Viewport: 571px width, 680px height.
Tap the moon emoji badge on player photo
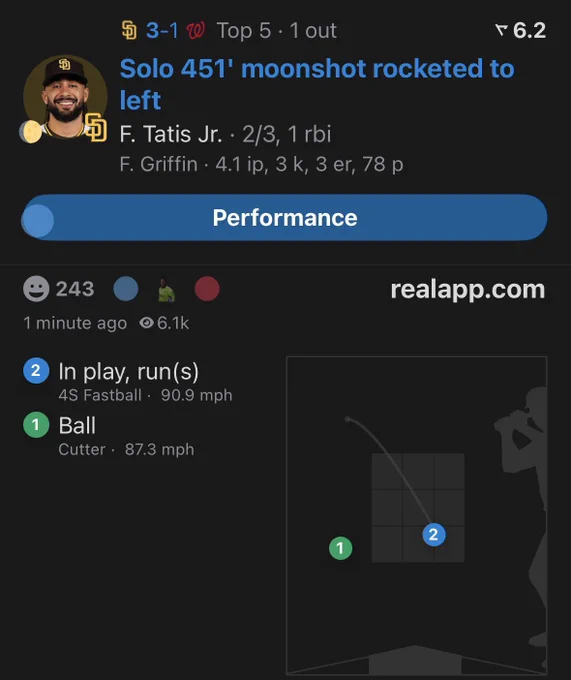(31, 131)
